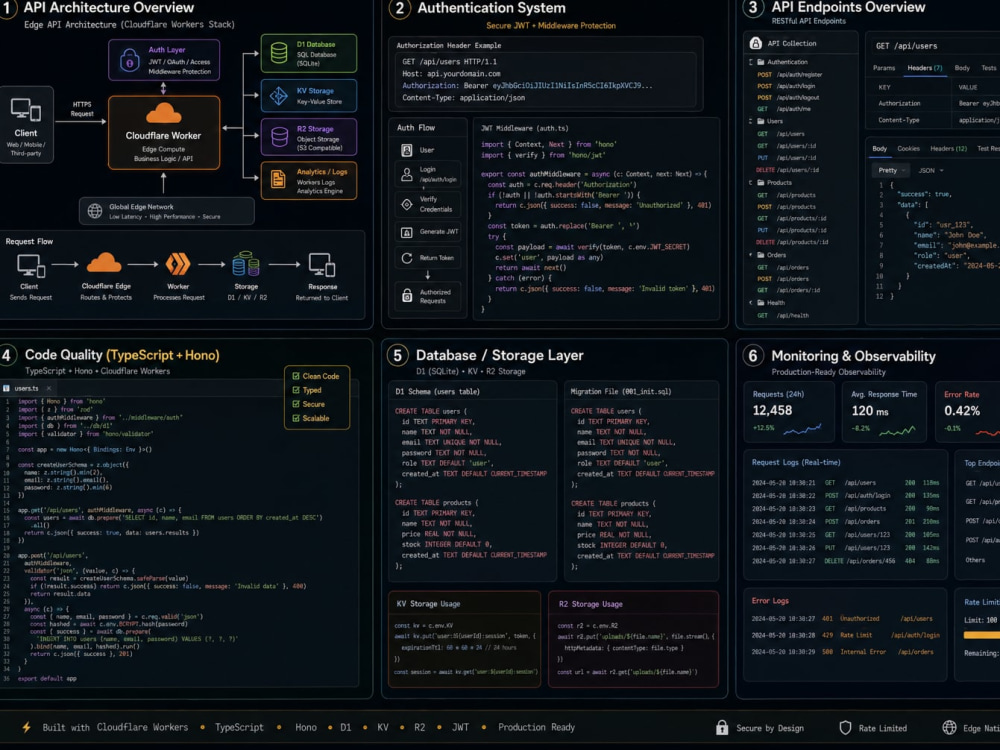The image size is (1000, 750).
Task: Collapse the Health folder in API Collection
Action: (x=751, y=303)
